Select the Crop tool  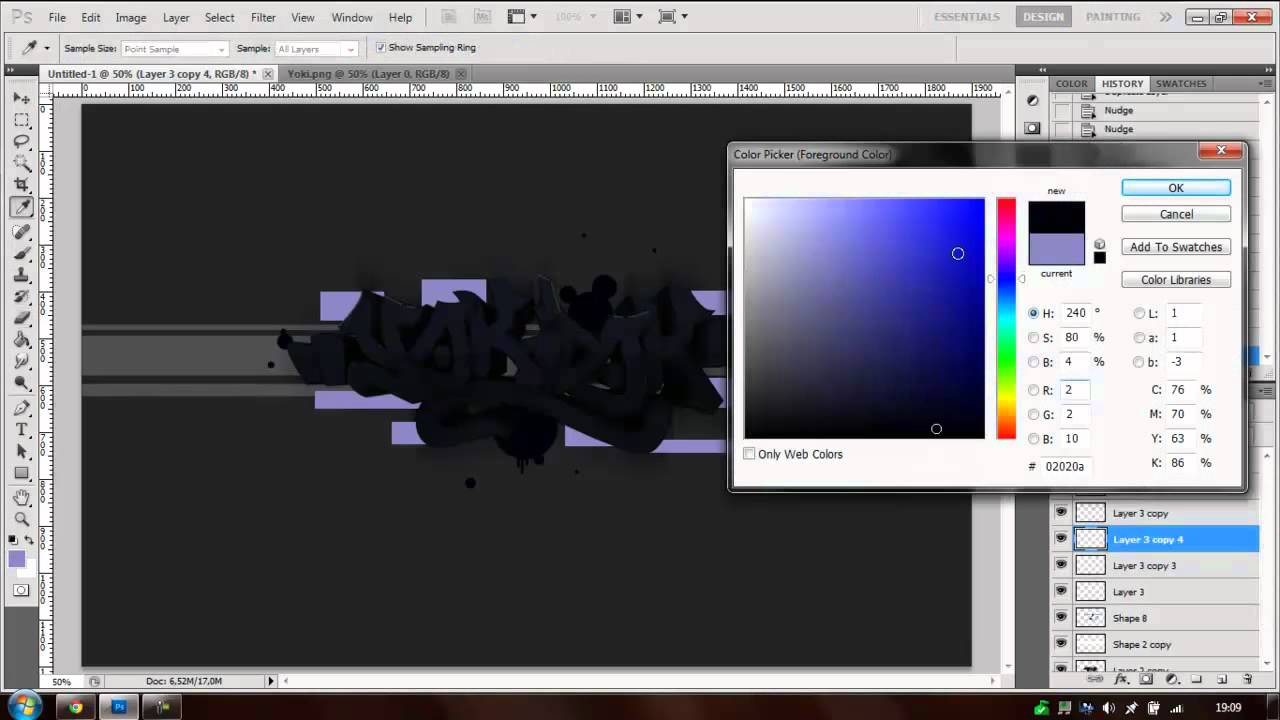[x=21, y=186]
